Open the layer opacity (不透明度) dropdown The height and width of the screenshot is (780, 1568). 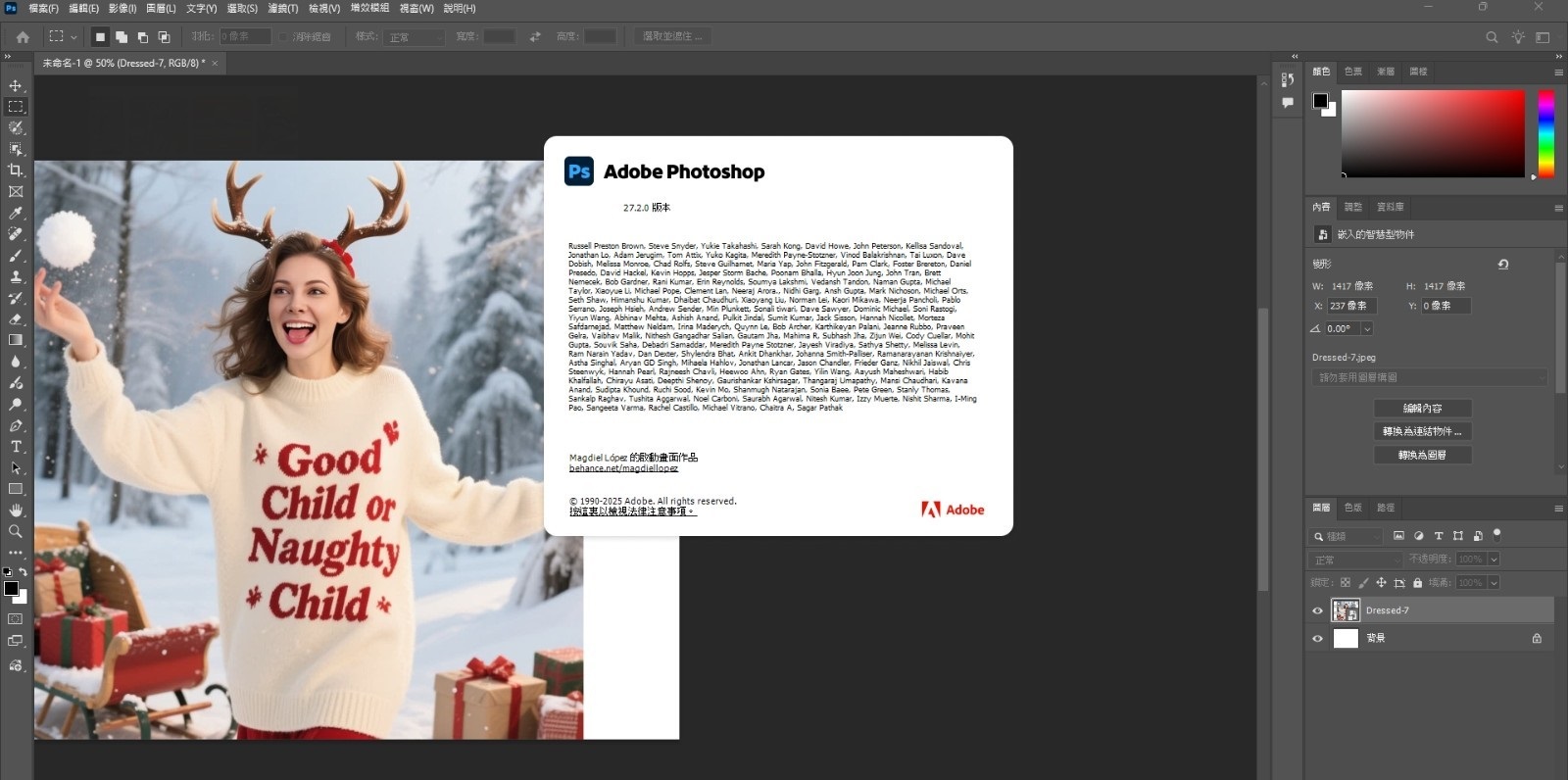(x=1494, y=560)
